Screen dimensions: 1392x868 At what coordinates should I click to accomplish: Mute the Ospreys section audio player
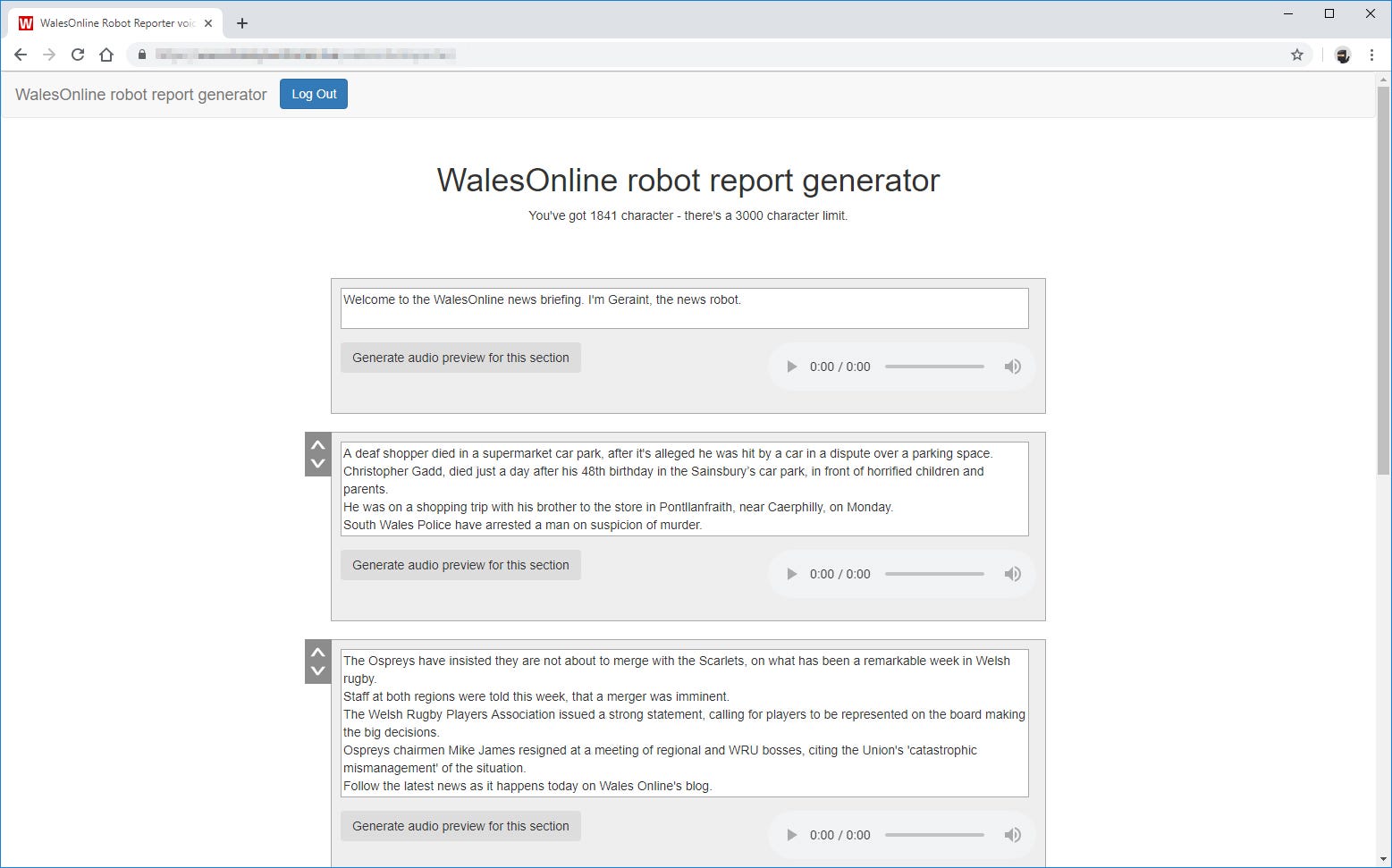1012,835
